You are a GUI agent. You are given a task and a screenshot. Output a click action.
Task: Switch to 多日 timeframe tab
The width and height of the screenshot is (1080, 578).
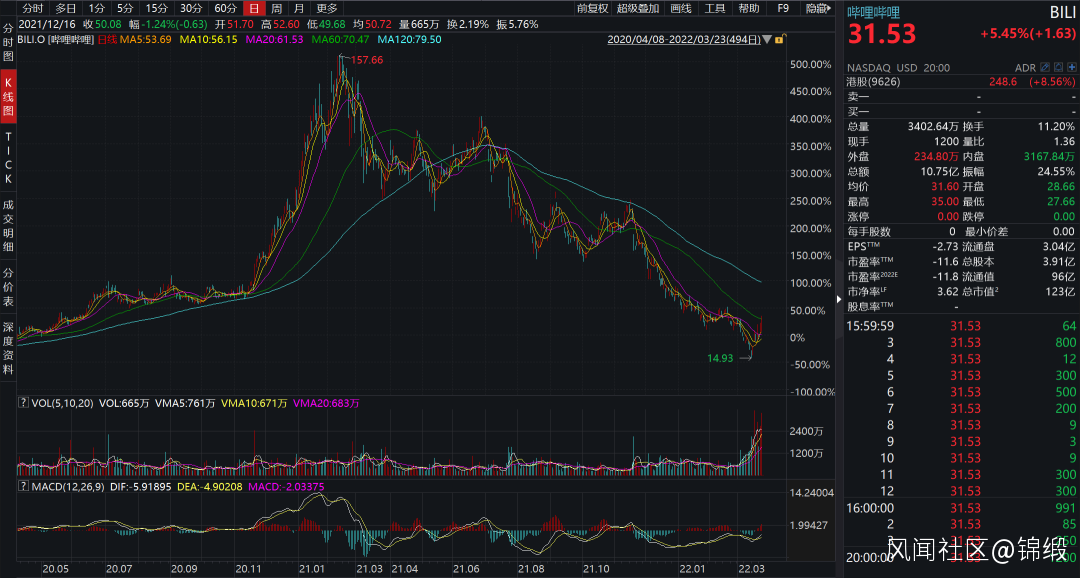click(x=66, y=8)
